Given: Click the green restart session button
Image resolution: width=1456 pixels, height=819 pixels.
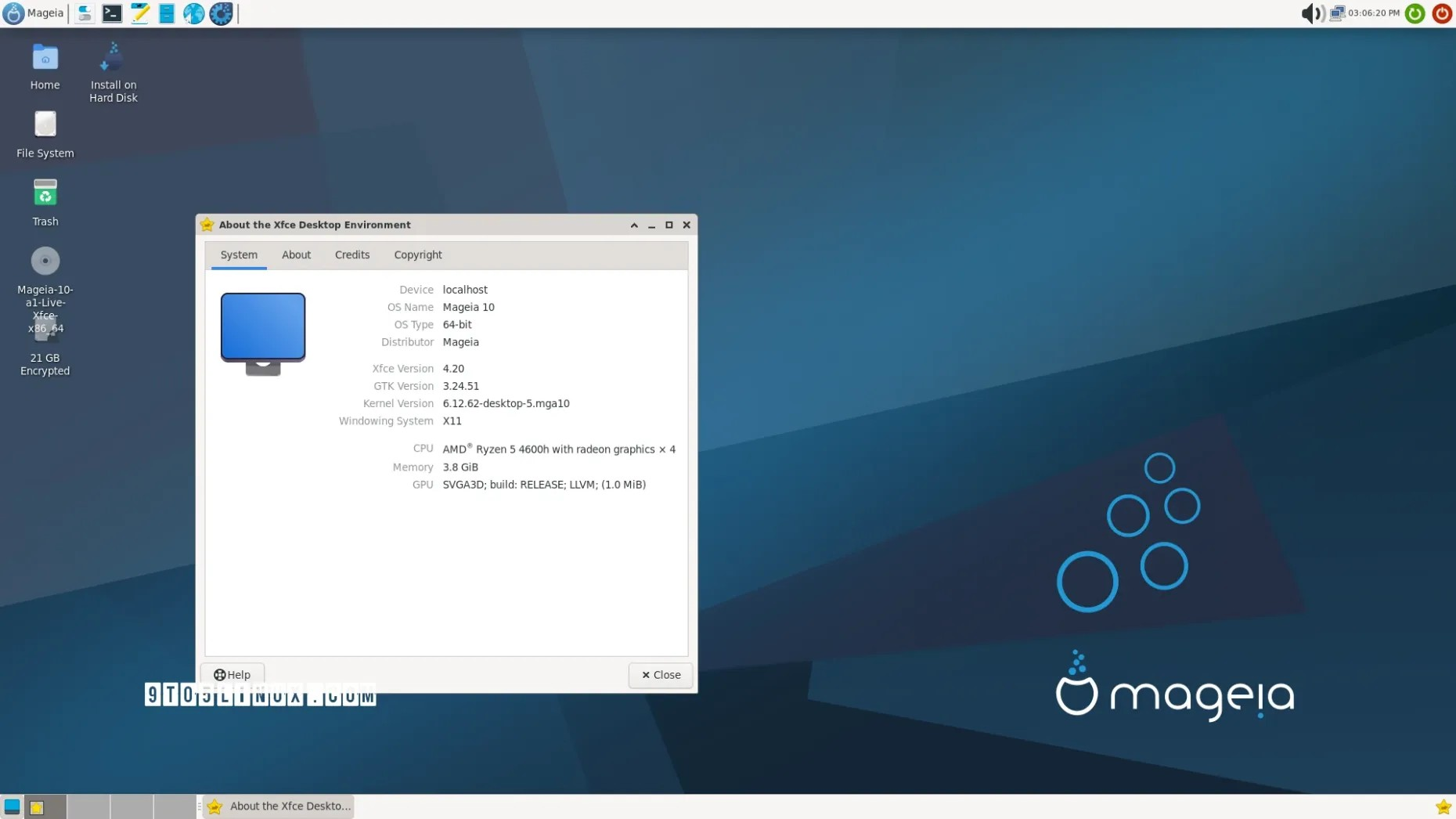Looking at the screenshot, I should 1415,13.
